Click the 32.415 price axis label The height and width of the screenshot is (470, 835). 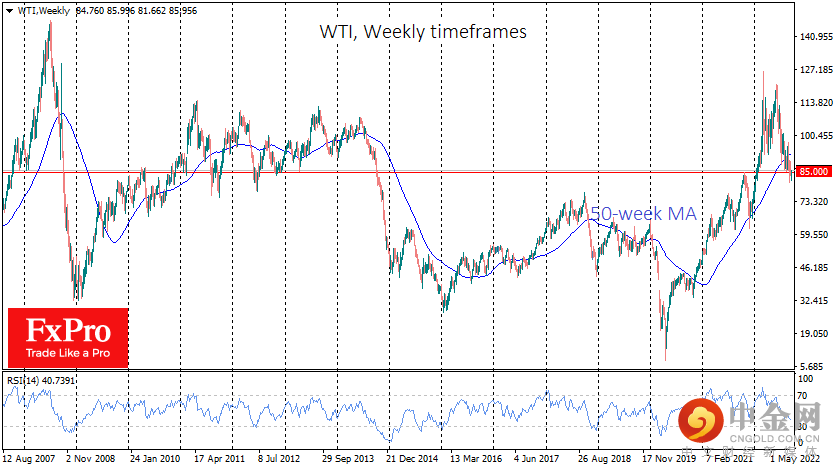814,300
